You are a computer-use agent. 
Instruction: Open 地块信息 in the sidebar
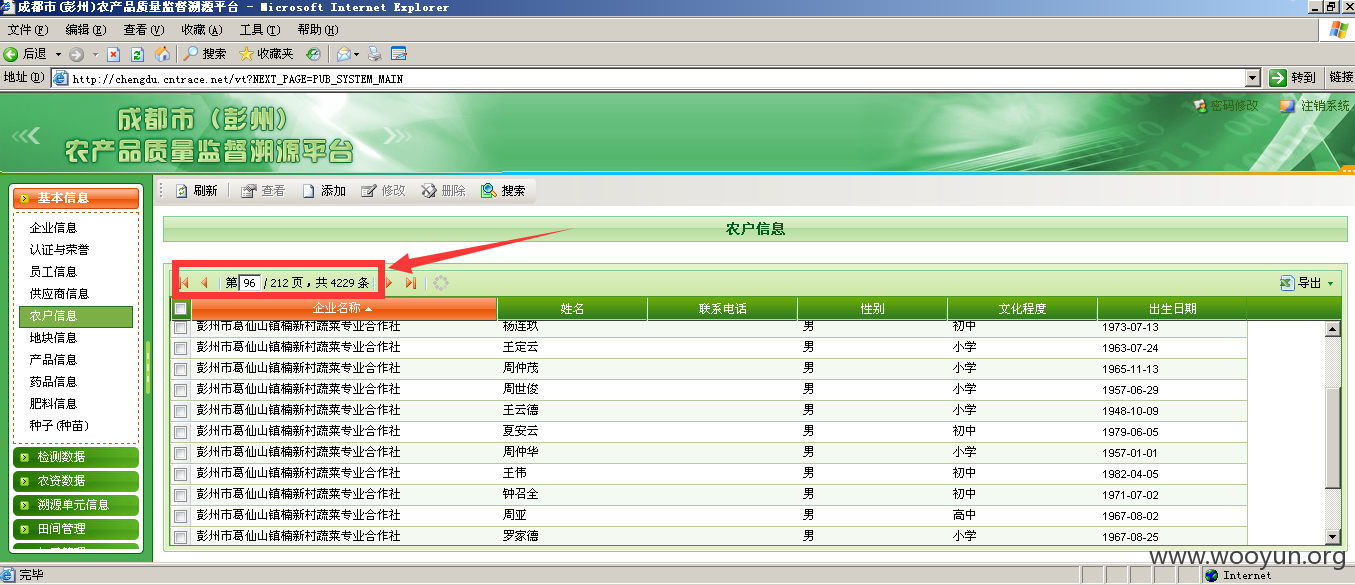click(53, 338)
